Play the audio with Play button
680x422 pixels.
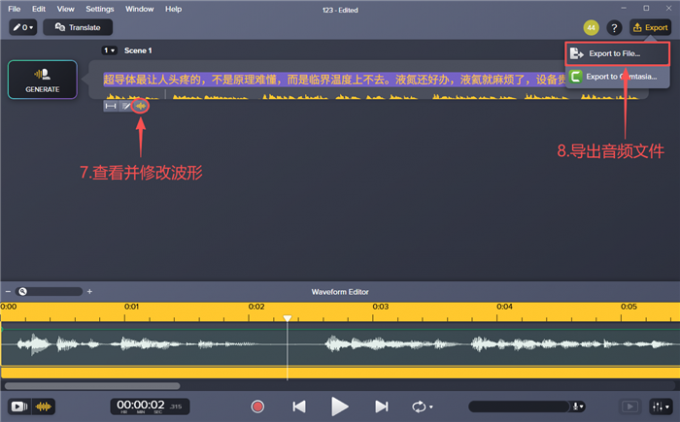[x=340, y=406]
